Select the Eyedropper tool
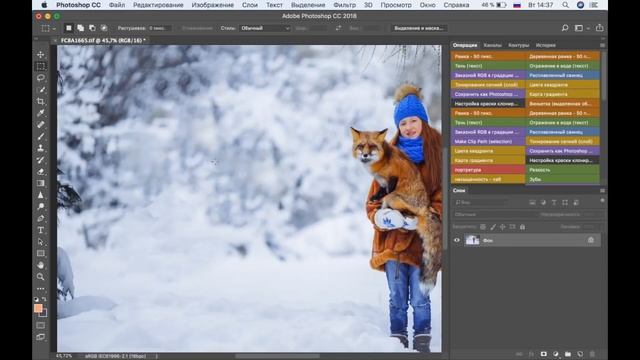Image resolution: width=640 pixels, height=360 pixels. 40,113
